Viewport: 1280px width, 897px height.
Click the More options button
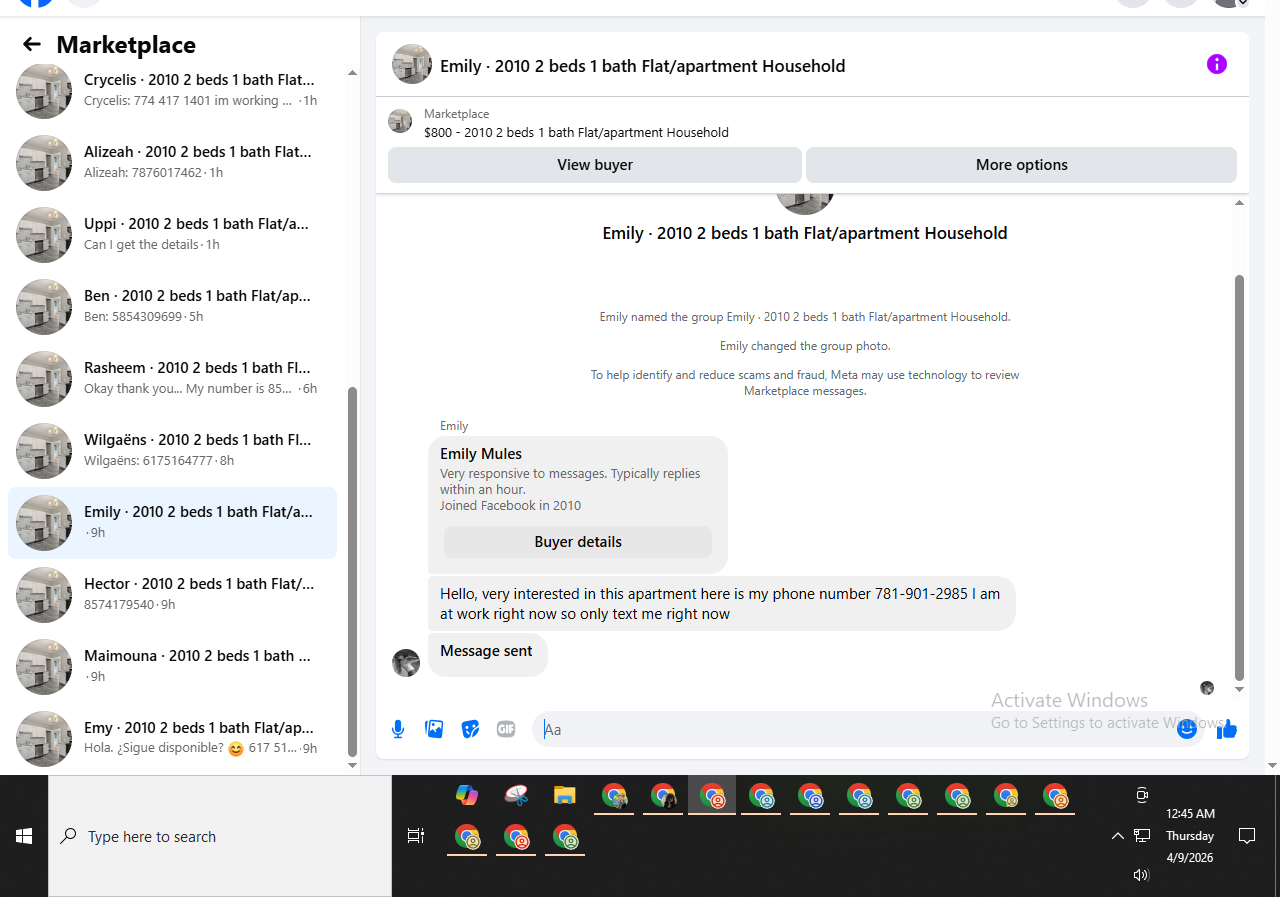pos(1021,165)
